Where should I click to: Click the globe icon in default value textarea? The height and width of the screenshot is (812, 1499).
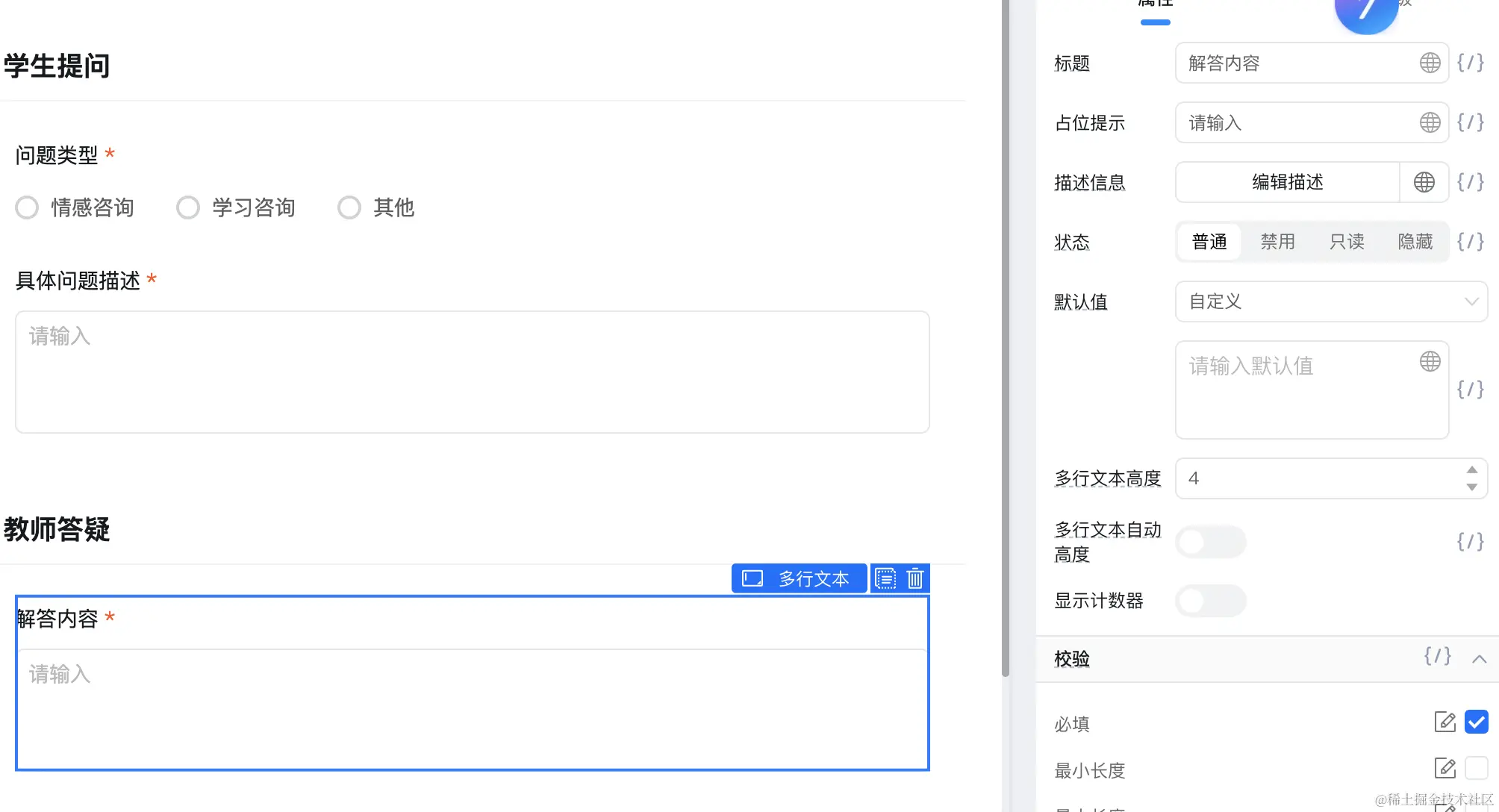tap(1430, 362)
